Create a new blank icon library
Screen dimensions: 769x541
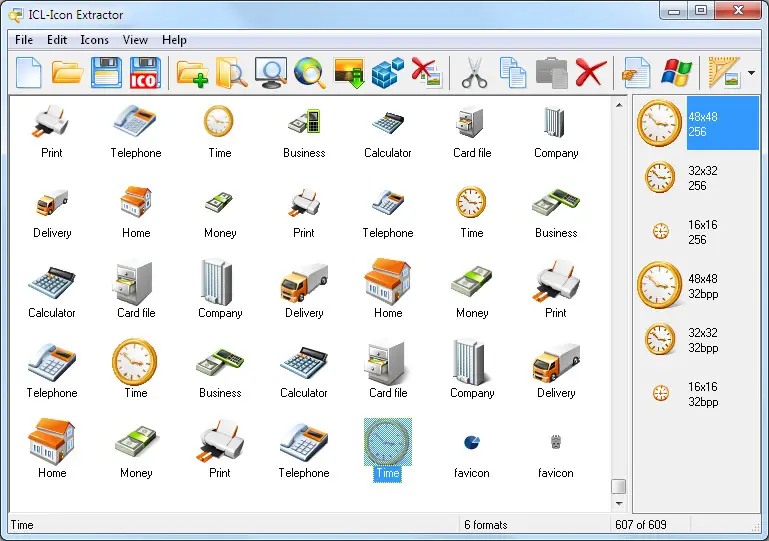[28, 73]
